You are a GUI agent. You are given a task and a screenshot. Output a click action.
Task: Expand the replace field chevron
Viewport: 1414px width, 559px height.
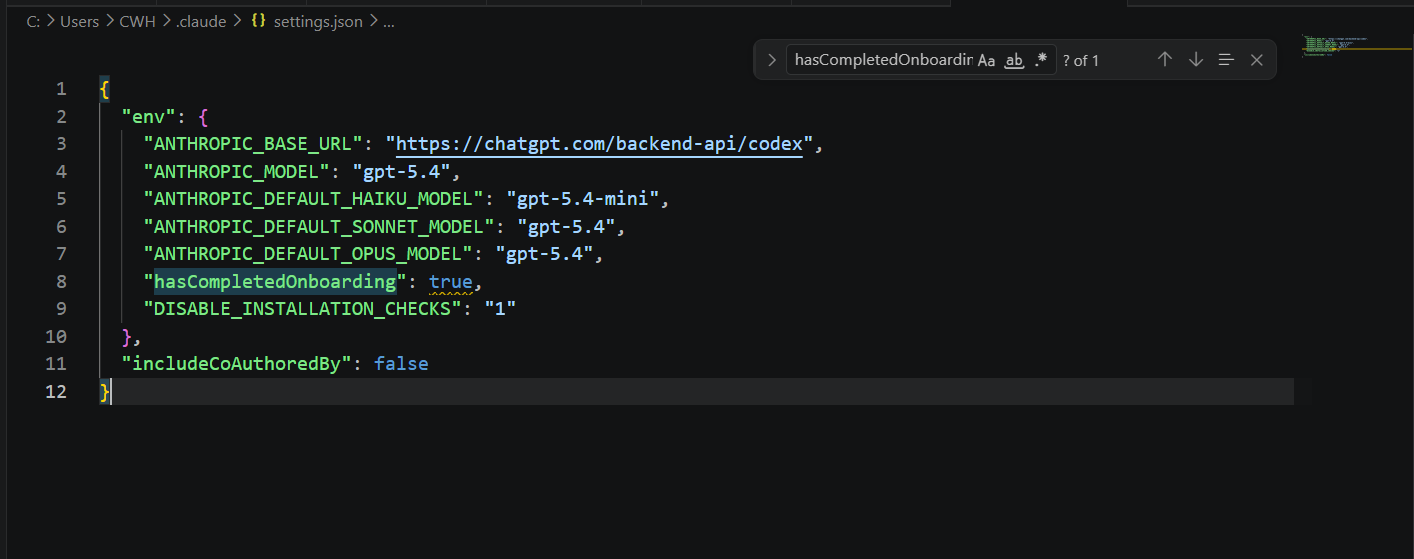click(771, 60)
